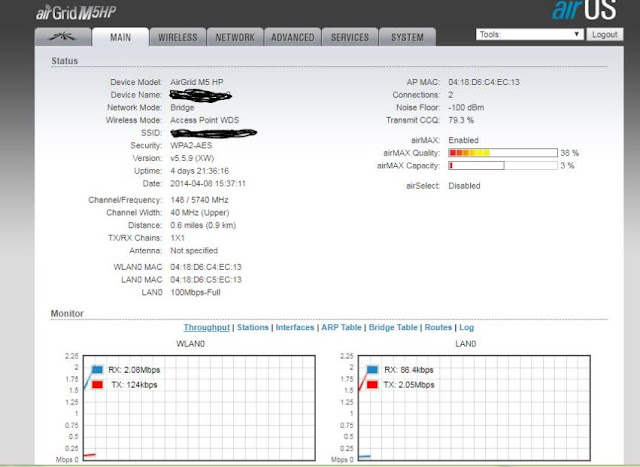
Task: Click the WLAN0 throughput graph
Action: [199, 408]
